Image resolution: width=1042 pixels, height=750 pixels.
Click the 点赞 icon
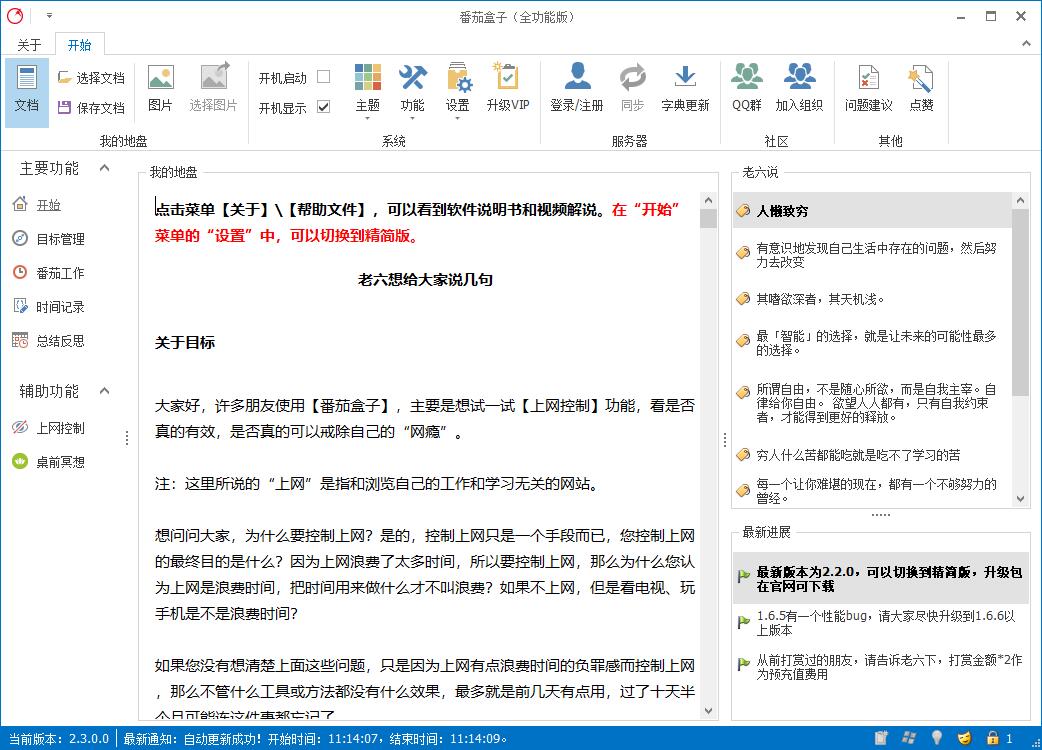pos(921,78)
